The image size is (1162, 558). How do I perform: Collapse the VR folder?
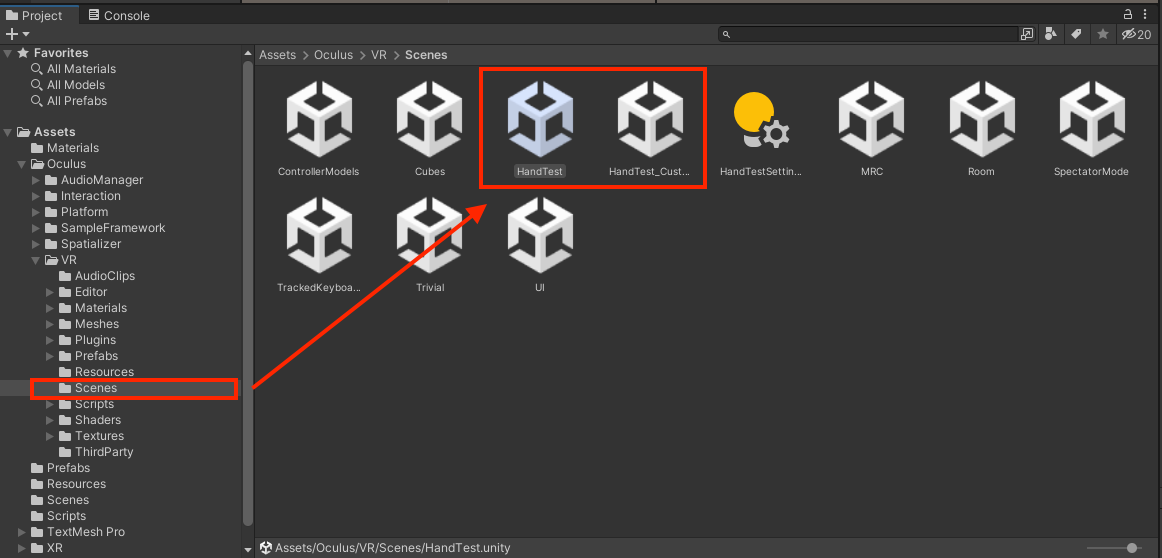36,260
